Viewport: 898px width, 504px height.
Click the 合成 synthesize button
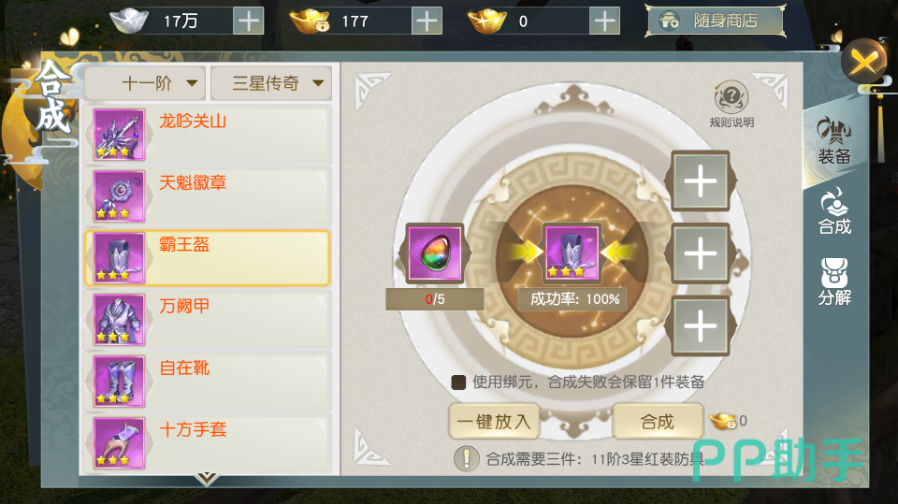click(x=657, y=422)
